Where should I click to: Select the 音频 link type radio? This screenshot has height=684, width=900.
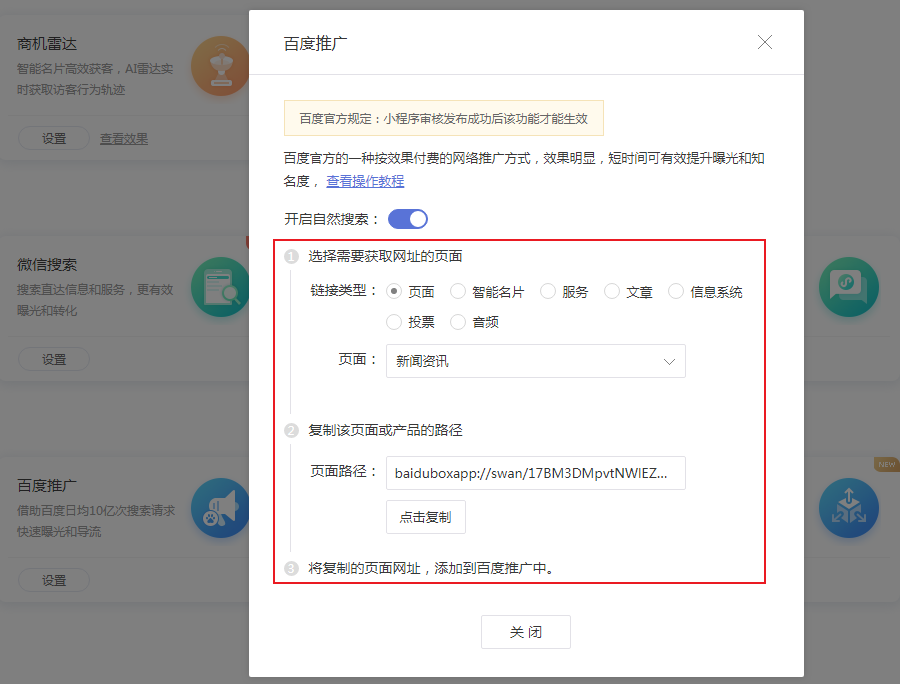tap(457, 322)
